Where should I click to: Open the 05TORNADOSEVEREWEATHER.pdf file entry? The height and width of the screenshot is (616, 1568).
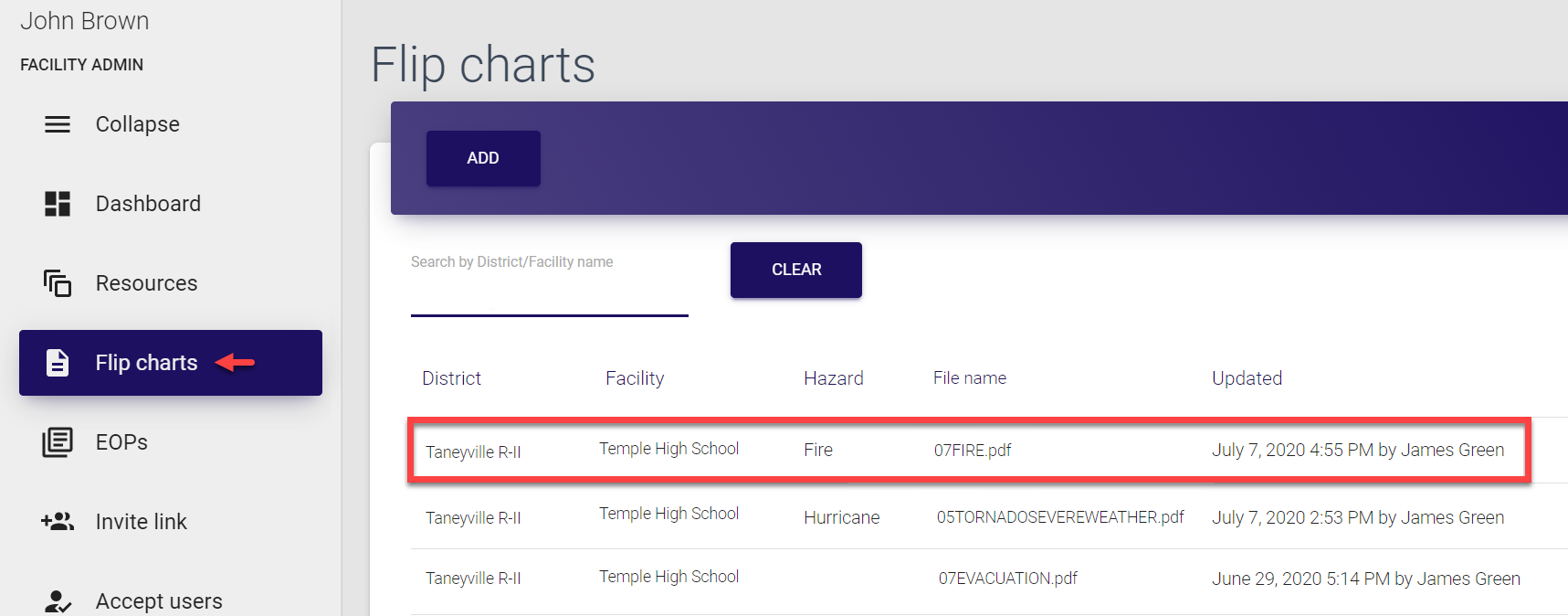click(1059, 517)
